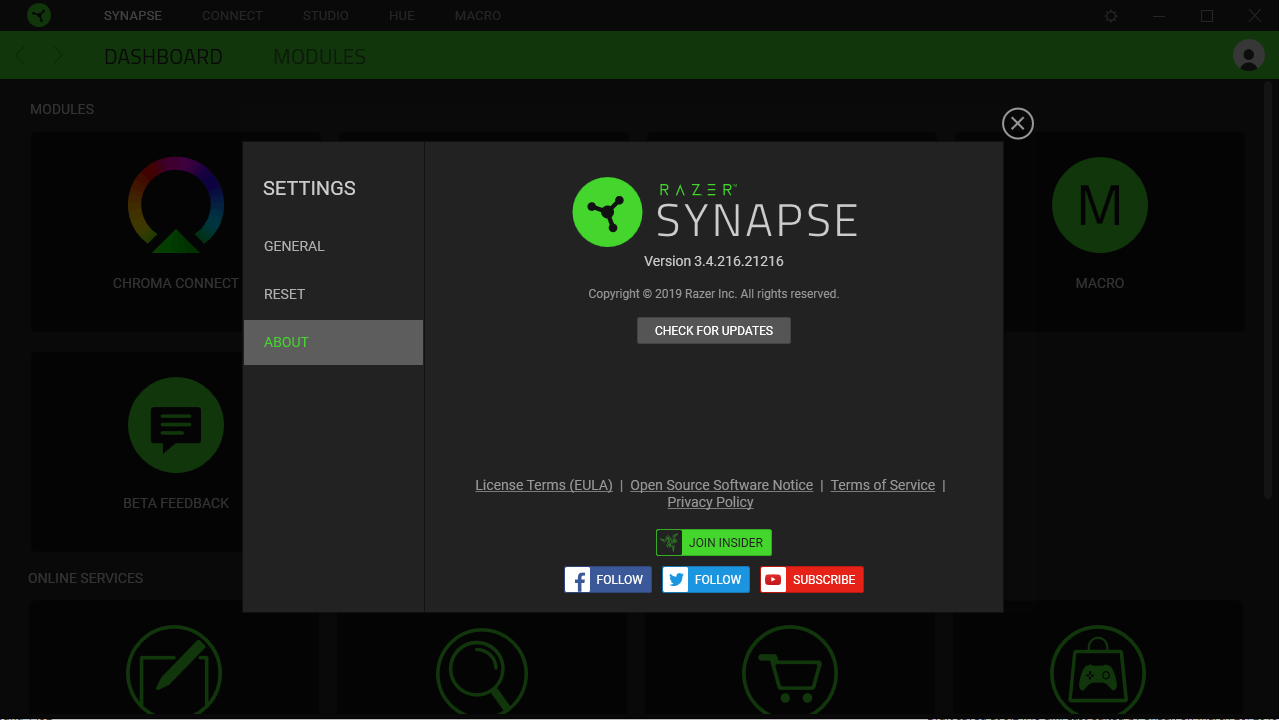Screen dimensions: 1279x720
Task: Click the user profile avatar icon
Action: [1249, 55]
